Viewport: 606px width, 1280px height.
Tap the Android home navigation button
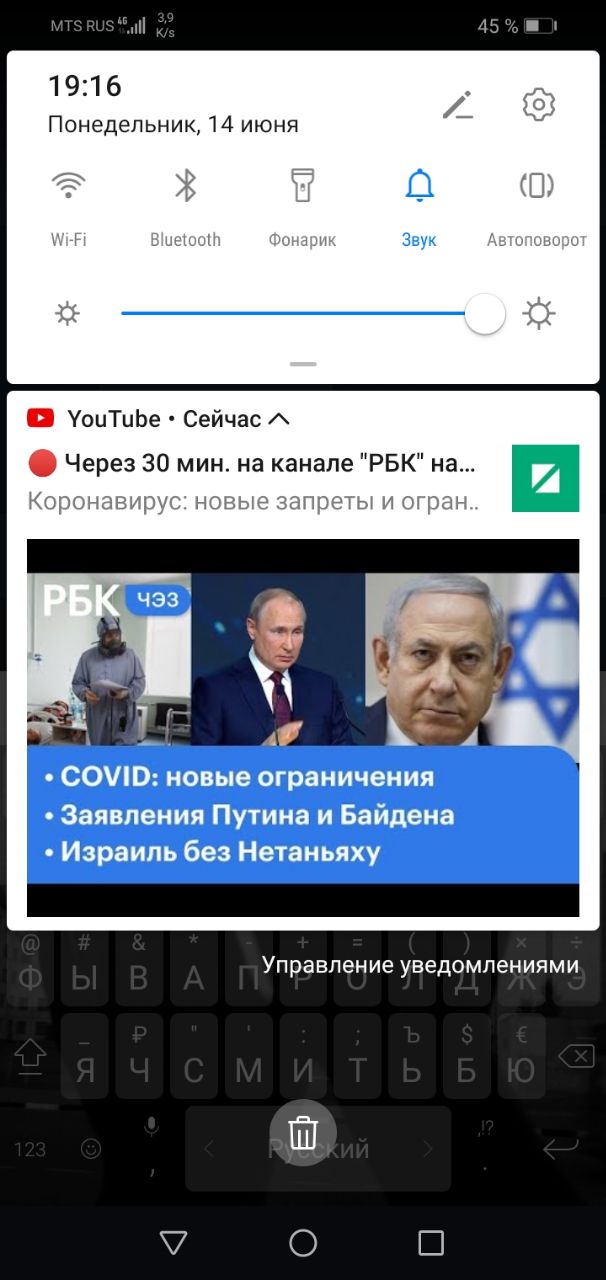(303, 1242)
